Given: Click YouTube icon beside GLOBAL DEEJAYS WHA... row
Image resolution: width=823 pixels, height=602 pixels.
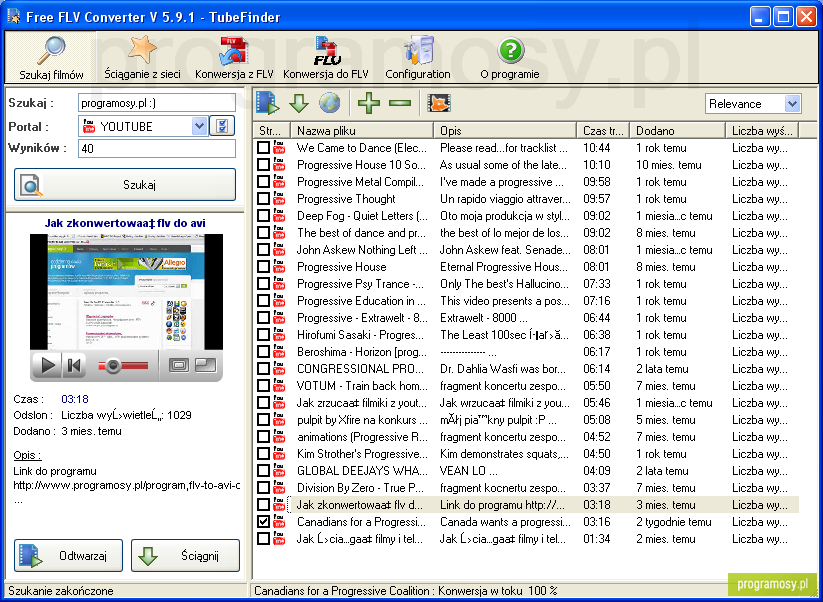Looking at the screenshot, I should (279, 471).
